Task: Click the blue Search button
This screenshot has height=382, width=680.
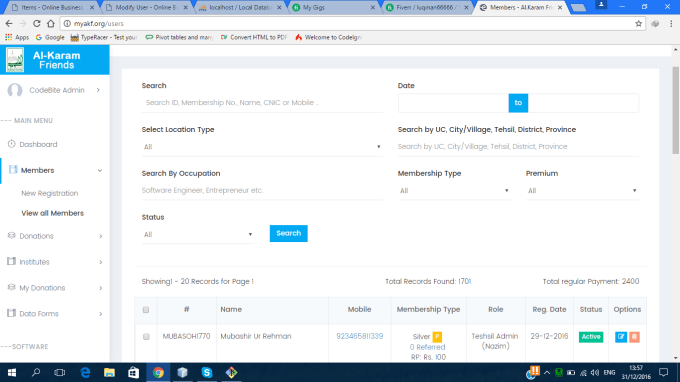Action: (288, 233)
